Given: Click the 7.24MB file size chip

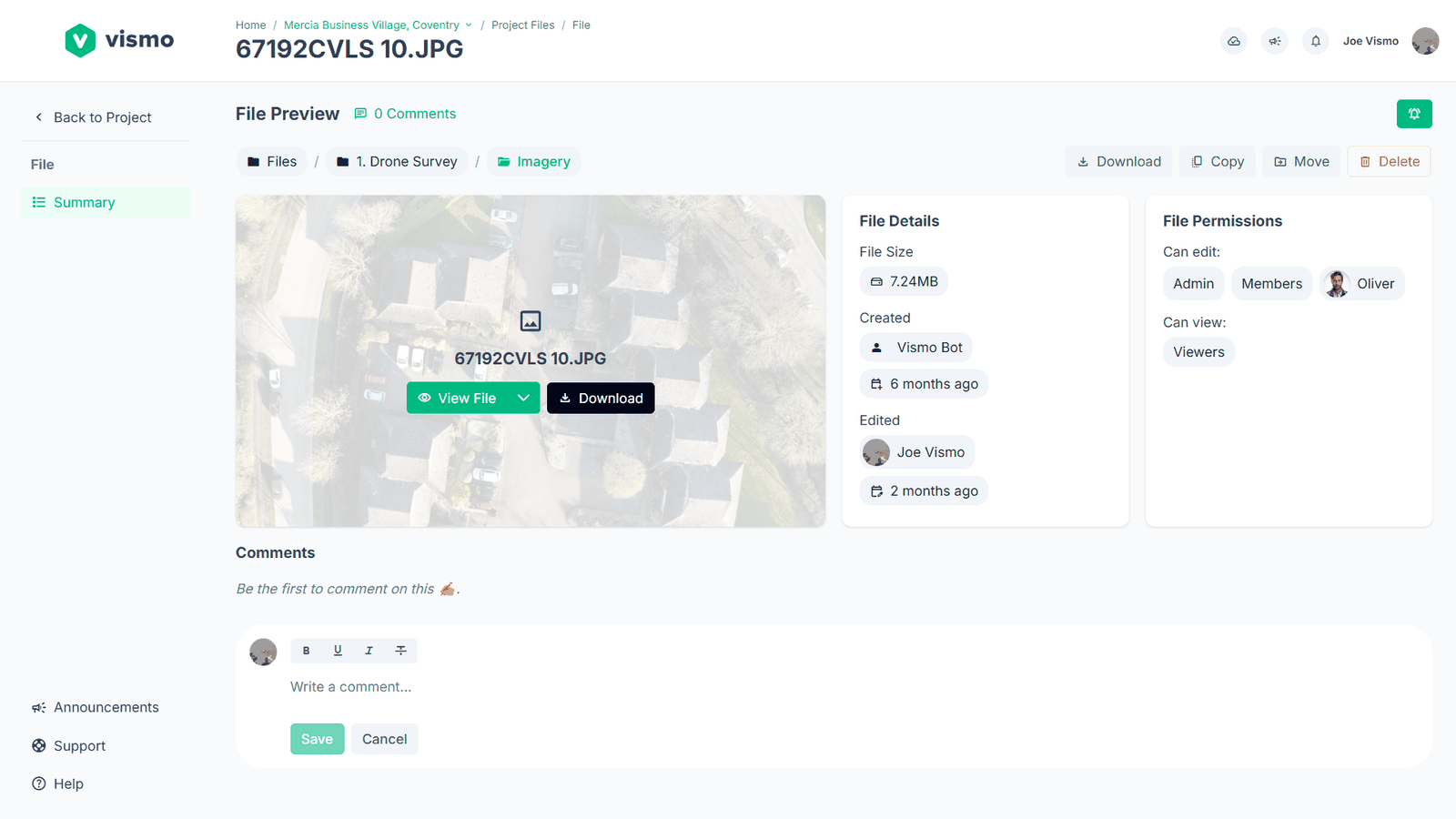Looking at the screenshot, I should point(904,281).
